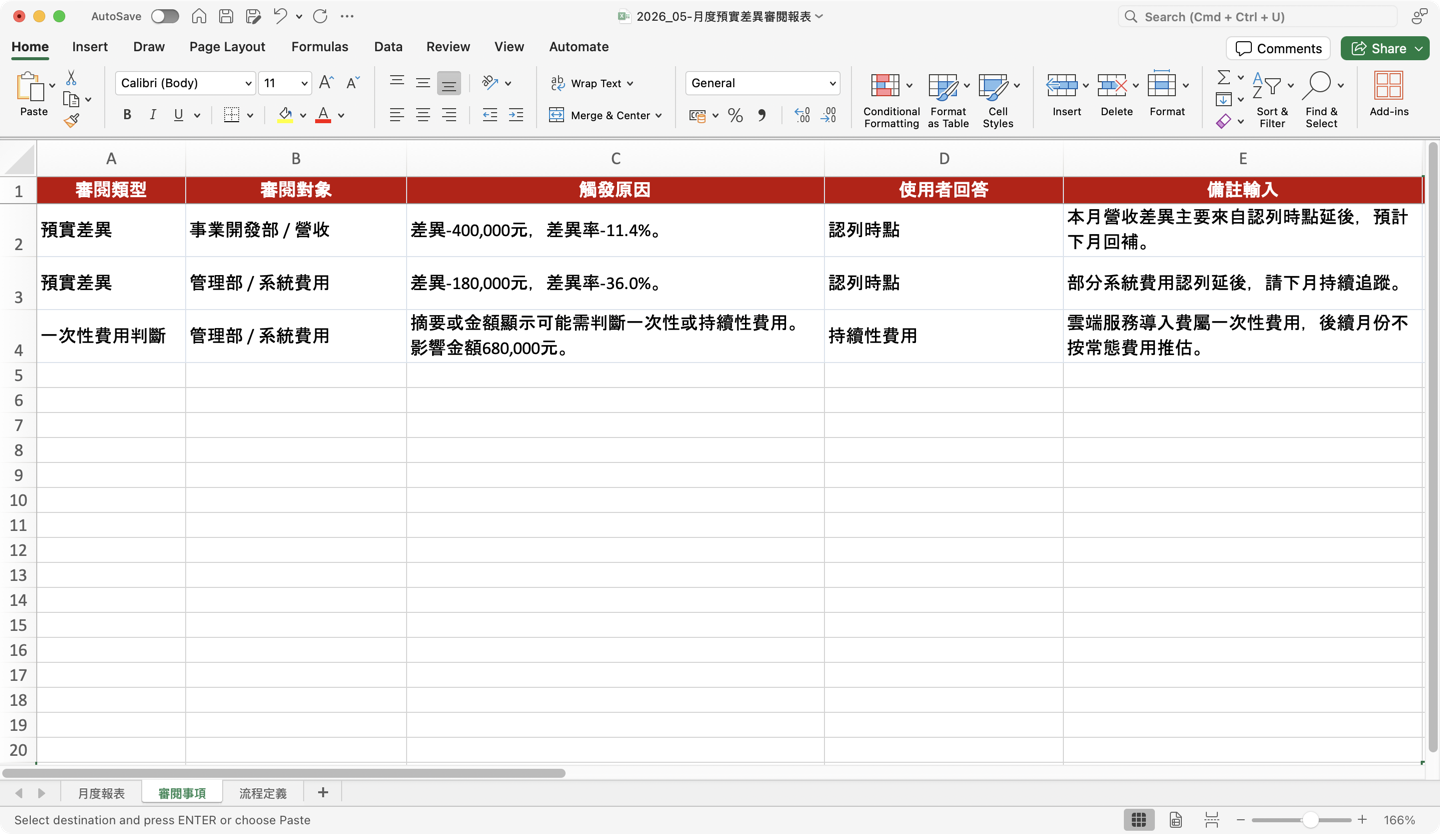Toggle middle vertical alignment
Viewport: 1440px width, 834px height.
click(423, 83)
